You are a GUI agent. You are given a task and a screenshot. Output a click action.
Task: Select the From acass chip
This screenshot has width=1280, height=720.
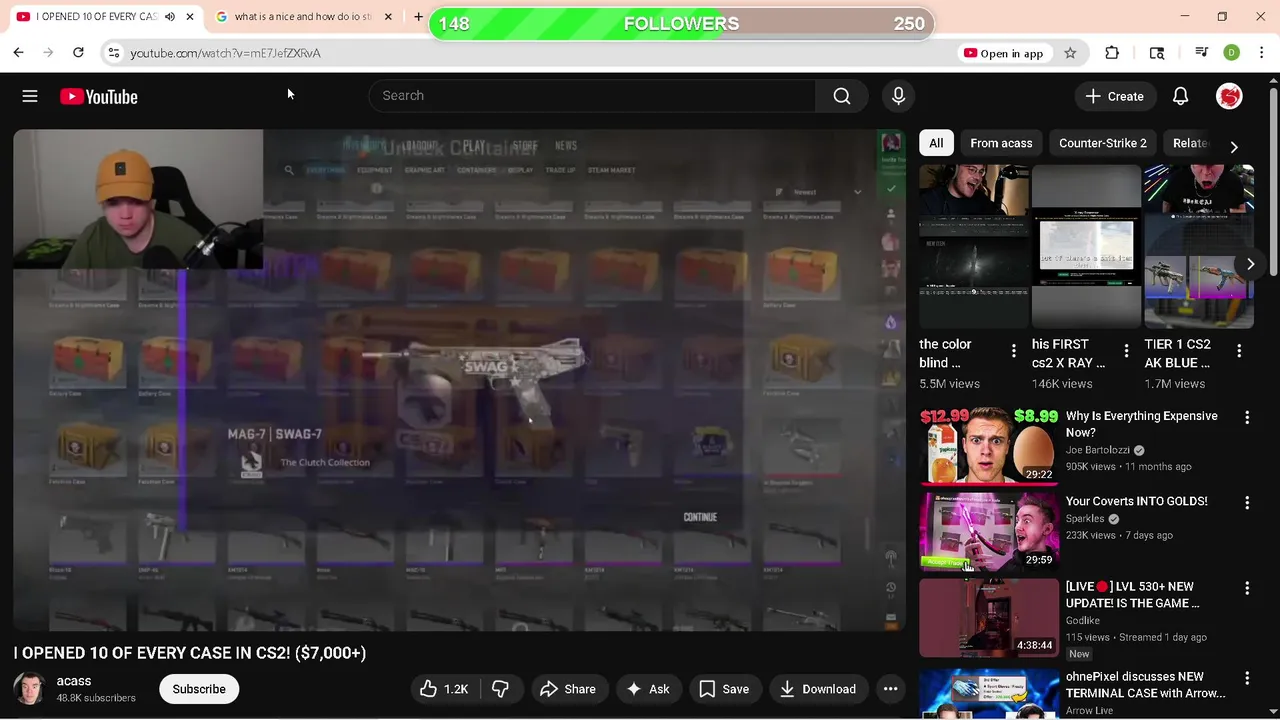pos(1001,143)
